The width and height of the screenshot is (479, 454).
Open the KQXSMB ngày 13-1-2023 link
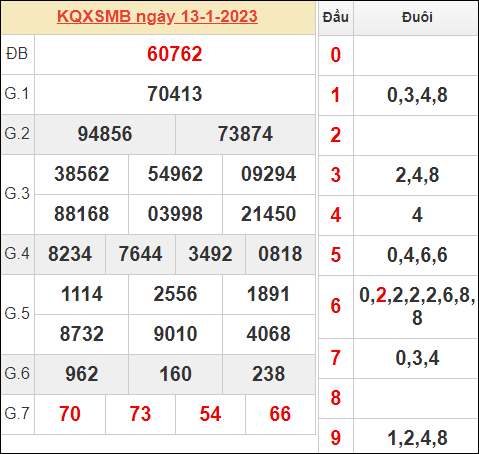point(157,17)
